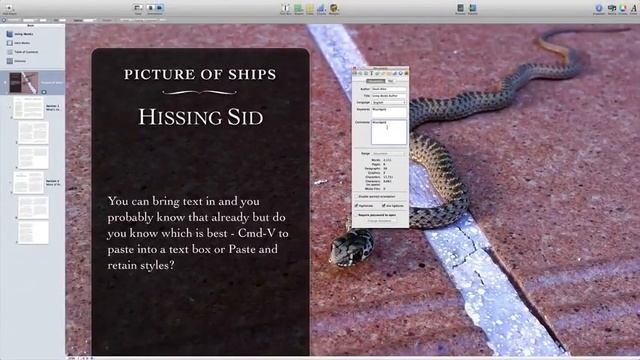
Task: Toggle the Hyphenate checkbox
Action: click(x=356, y=205)
